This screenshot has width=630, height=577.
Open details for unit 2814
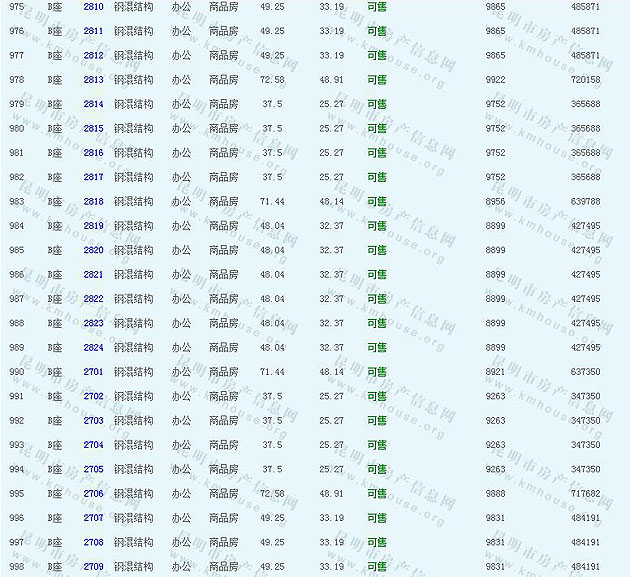tap(93, 104)
